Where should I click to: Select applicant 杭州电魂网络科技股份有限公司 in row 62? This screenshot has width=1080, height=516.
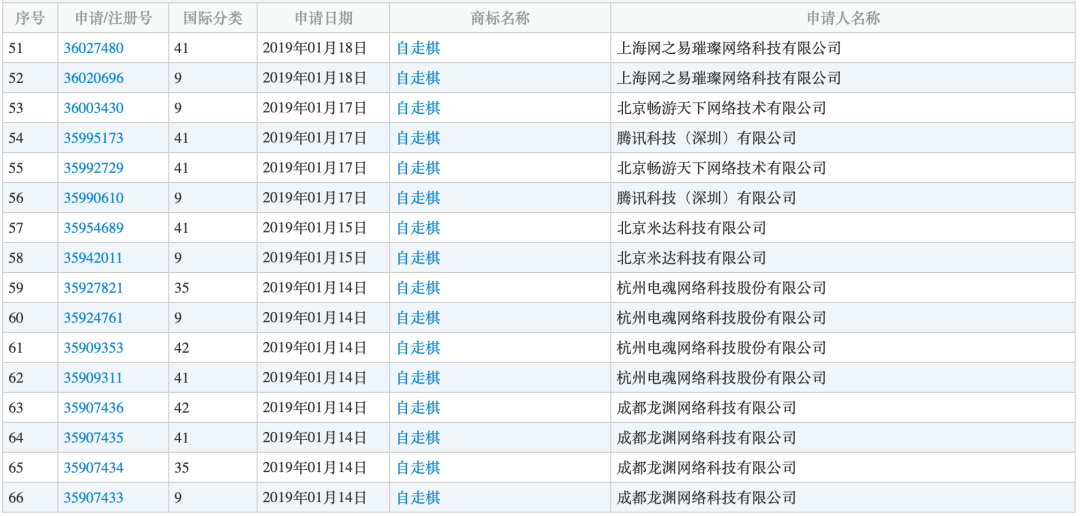721,378
